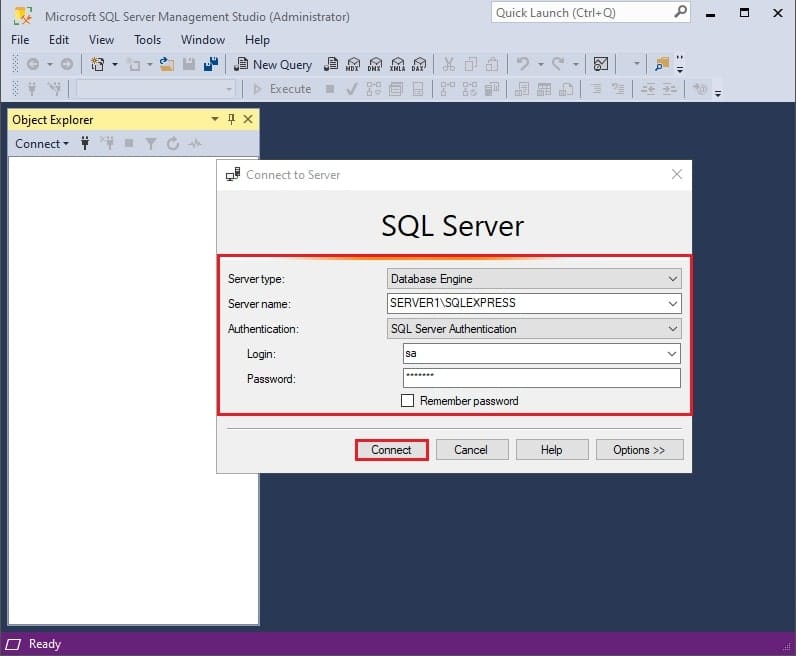Open the Connect dropdown in Object Explorer

[x=42, y=144]
